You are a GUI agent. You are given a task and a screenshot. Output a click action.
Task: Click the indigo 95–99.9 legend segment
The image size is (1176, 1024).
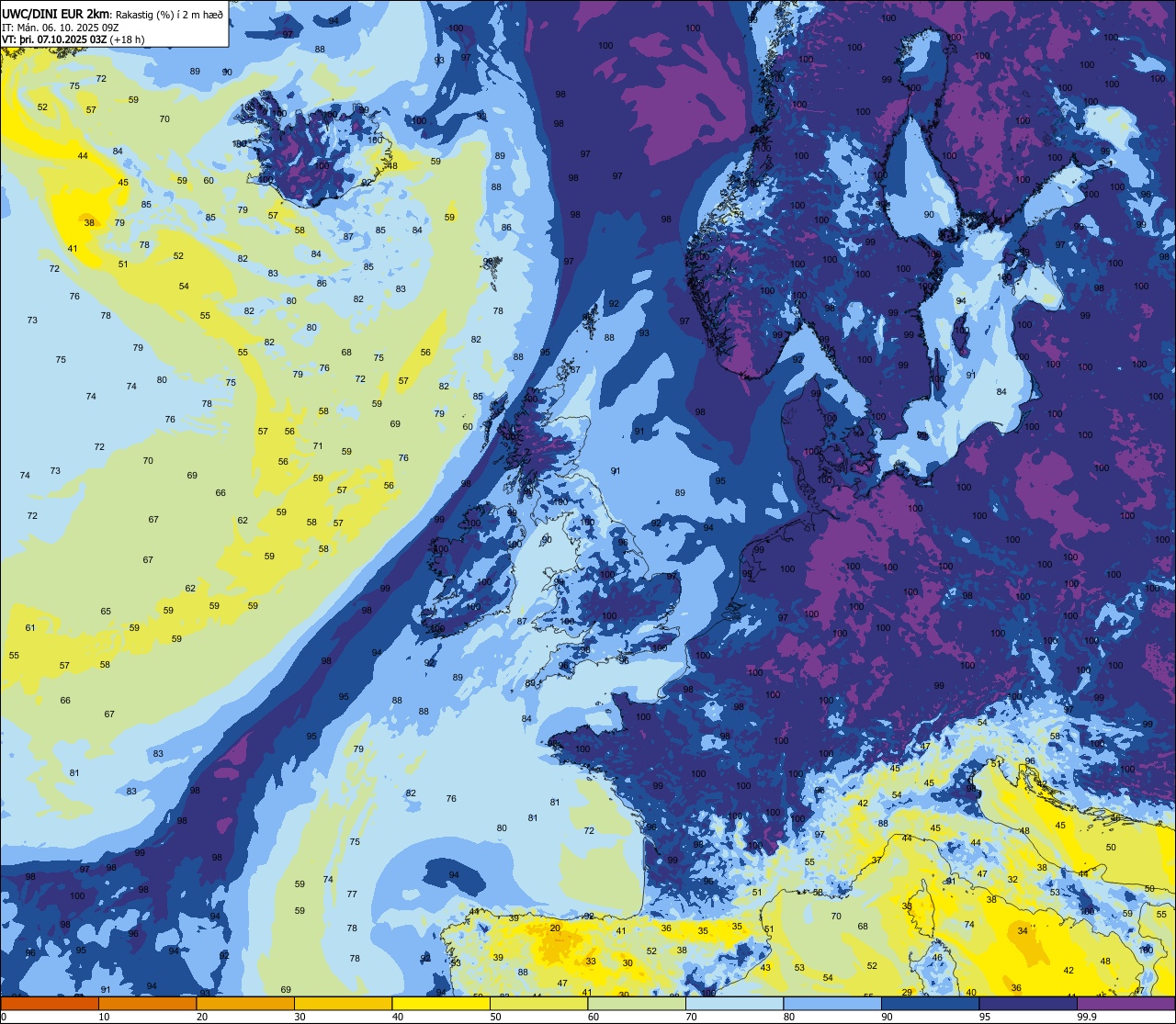click(1028, 1003)
